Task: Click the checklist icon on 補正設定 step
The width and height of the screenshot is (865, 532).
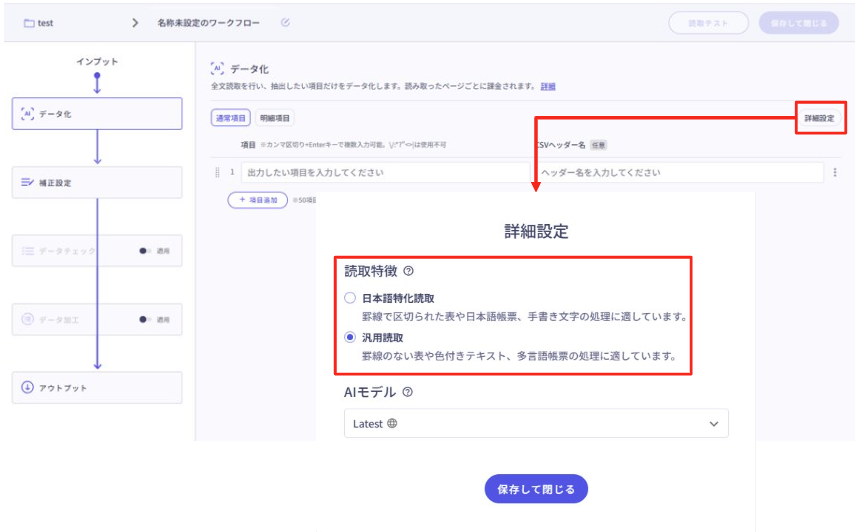Action: (x=27, y=183)
